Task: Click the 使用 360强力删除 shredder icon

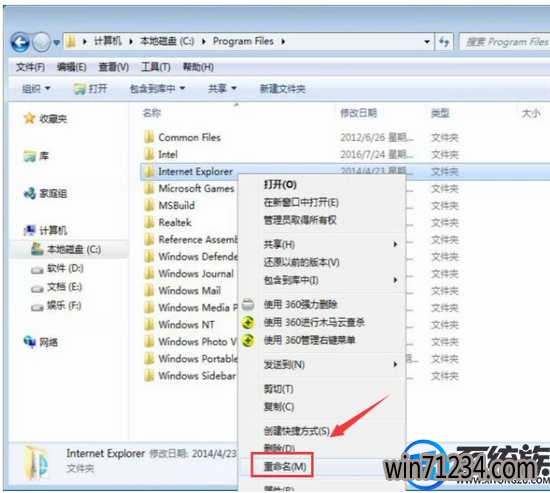Action: [248, 304]
